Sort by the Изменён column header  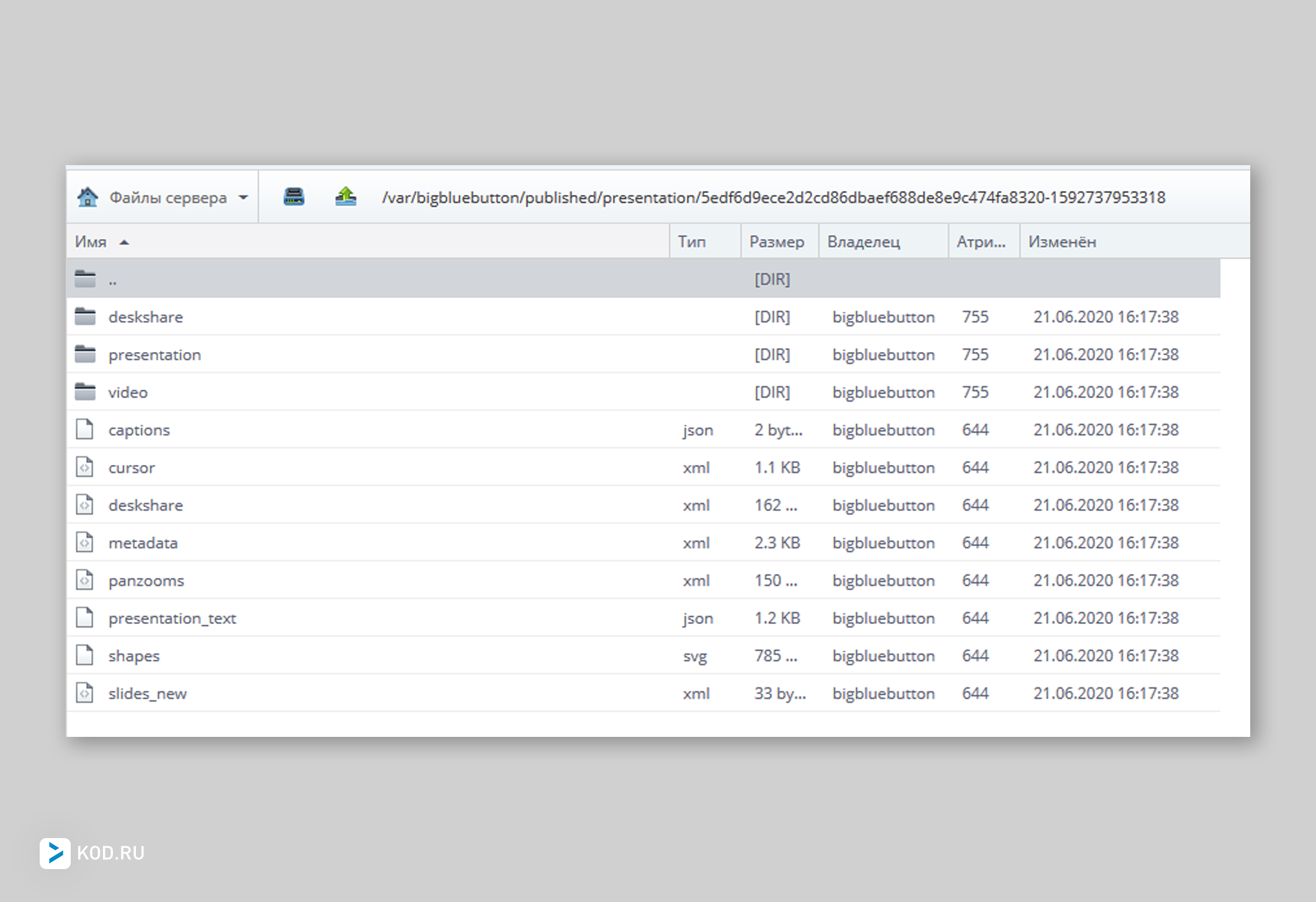(x=1062, y=241)
